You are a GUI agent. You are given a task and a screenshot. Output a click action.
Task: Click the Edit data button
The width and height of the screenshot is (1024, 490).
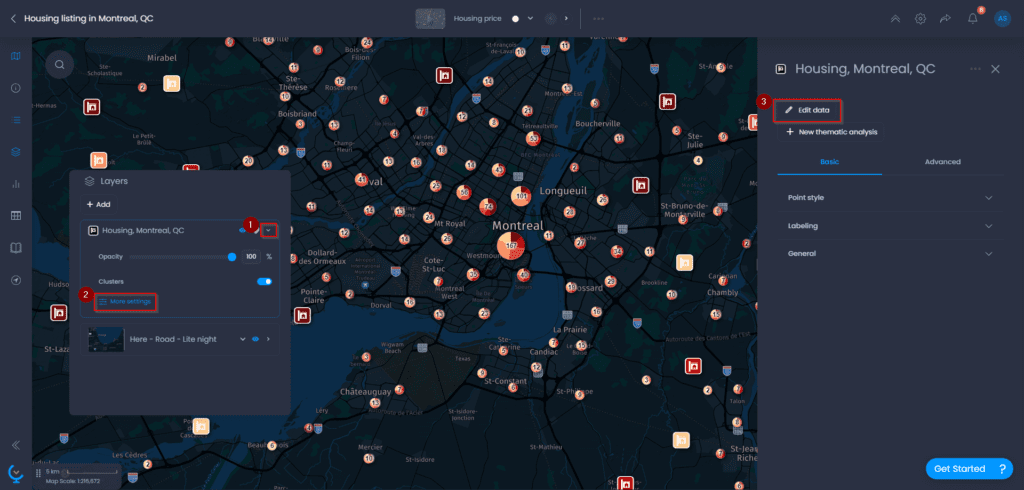pyautogui.click(x=807, y=110)
